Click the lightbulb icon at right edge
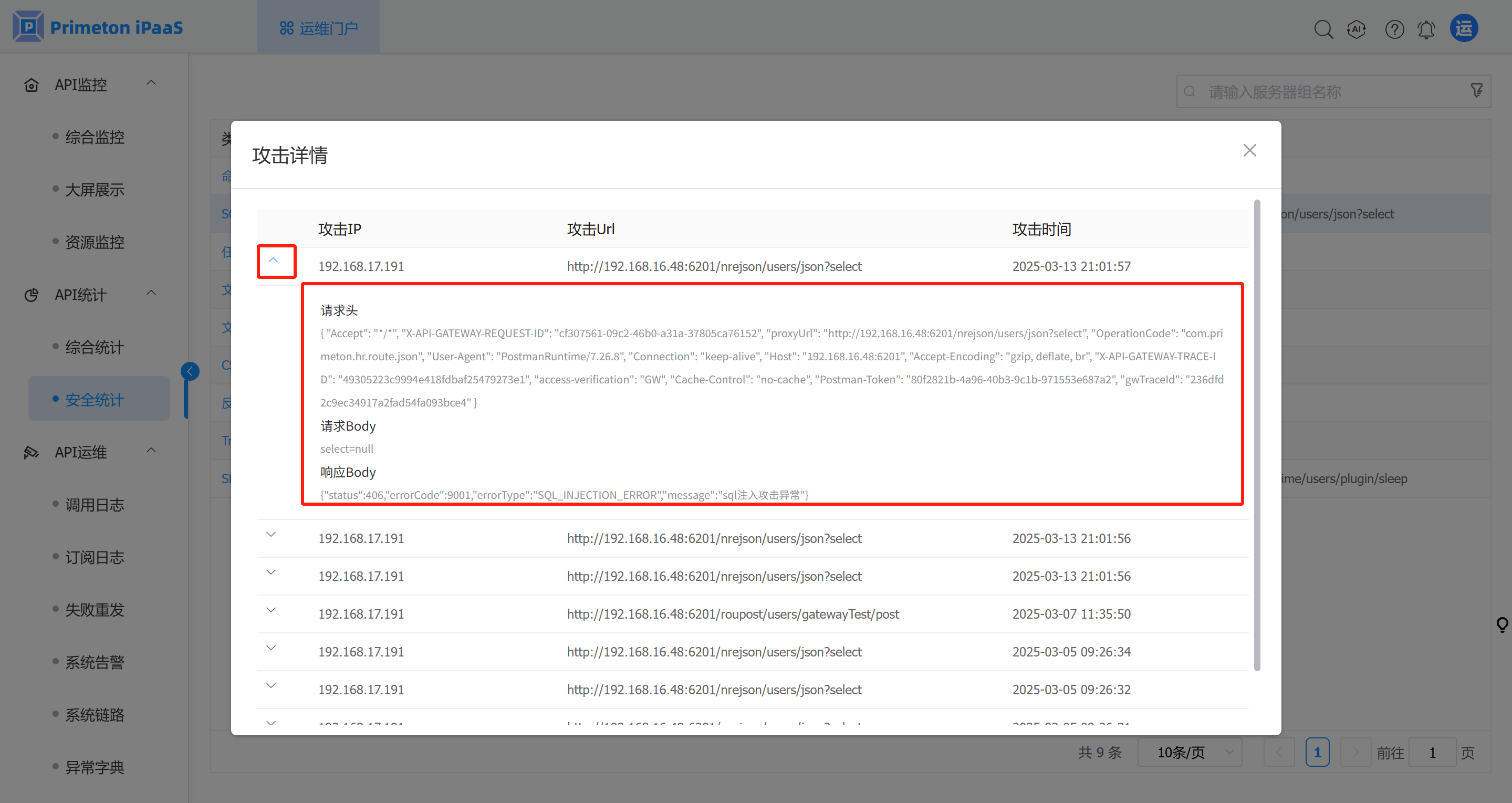The image size is (1512, 803). tap(1502, 624)
